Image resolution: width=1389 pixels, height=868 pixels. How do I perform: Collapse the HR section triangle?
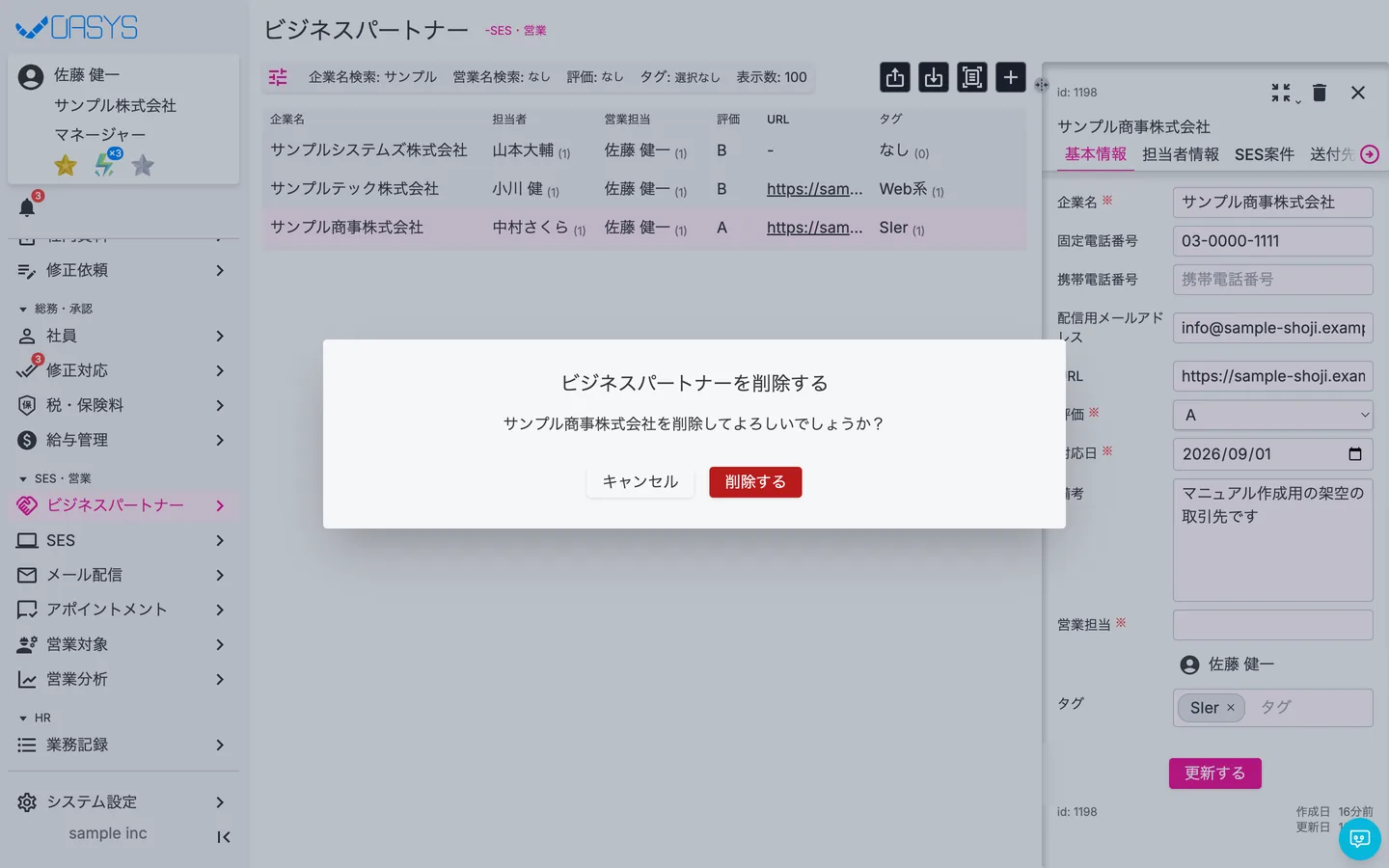pos(23,719)
